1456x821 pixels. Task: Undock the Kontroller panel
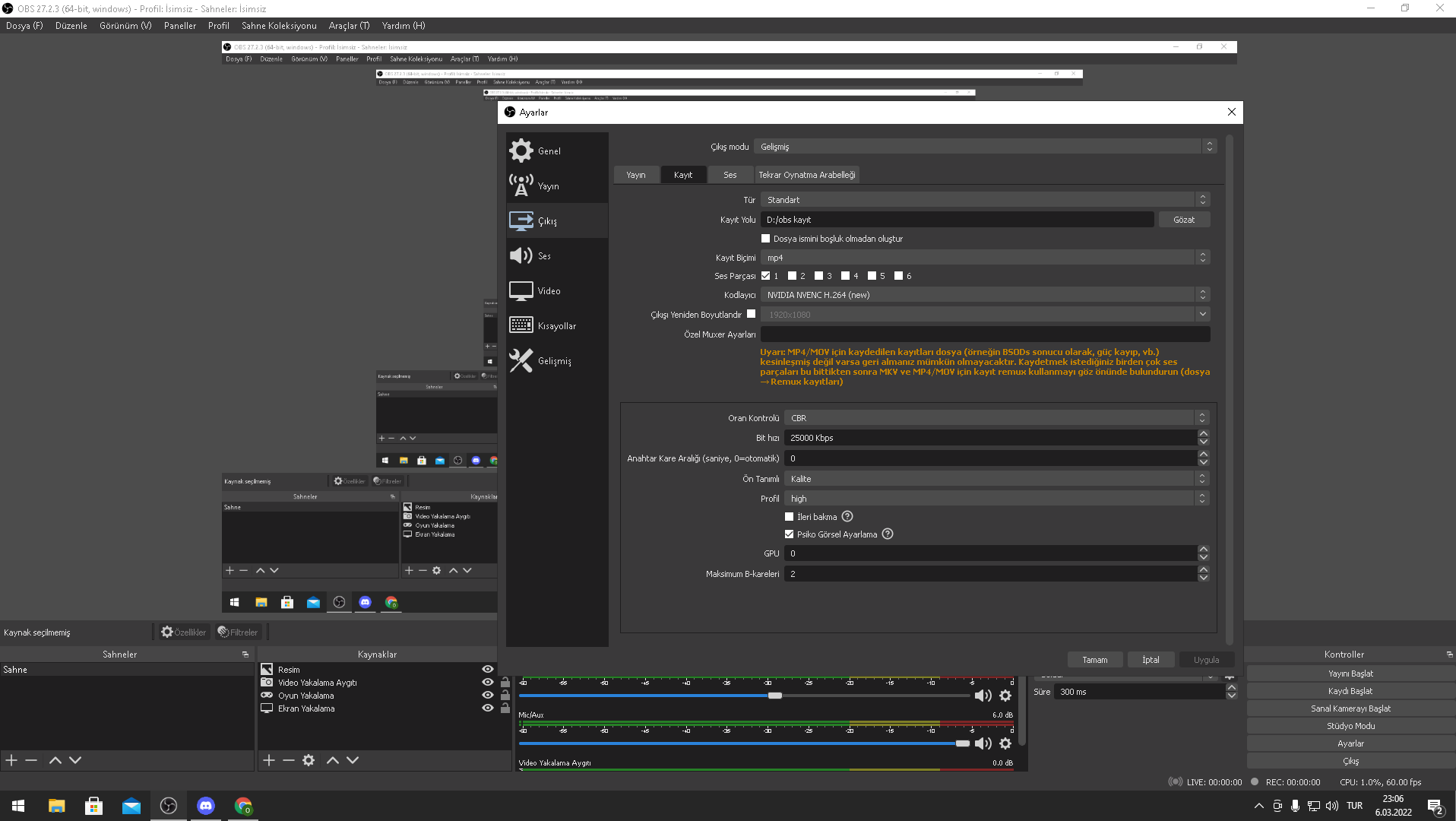click(x=1449, y=654)
